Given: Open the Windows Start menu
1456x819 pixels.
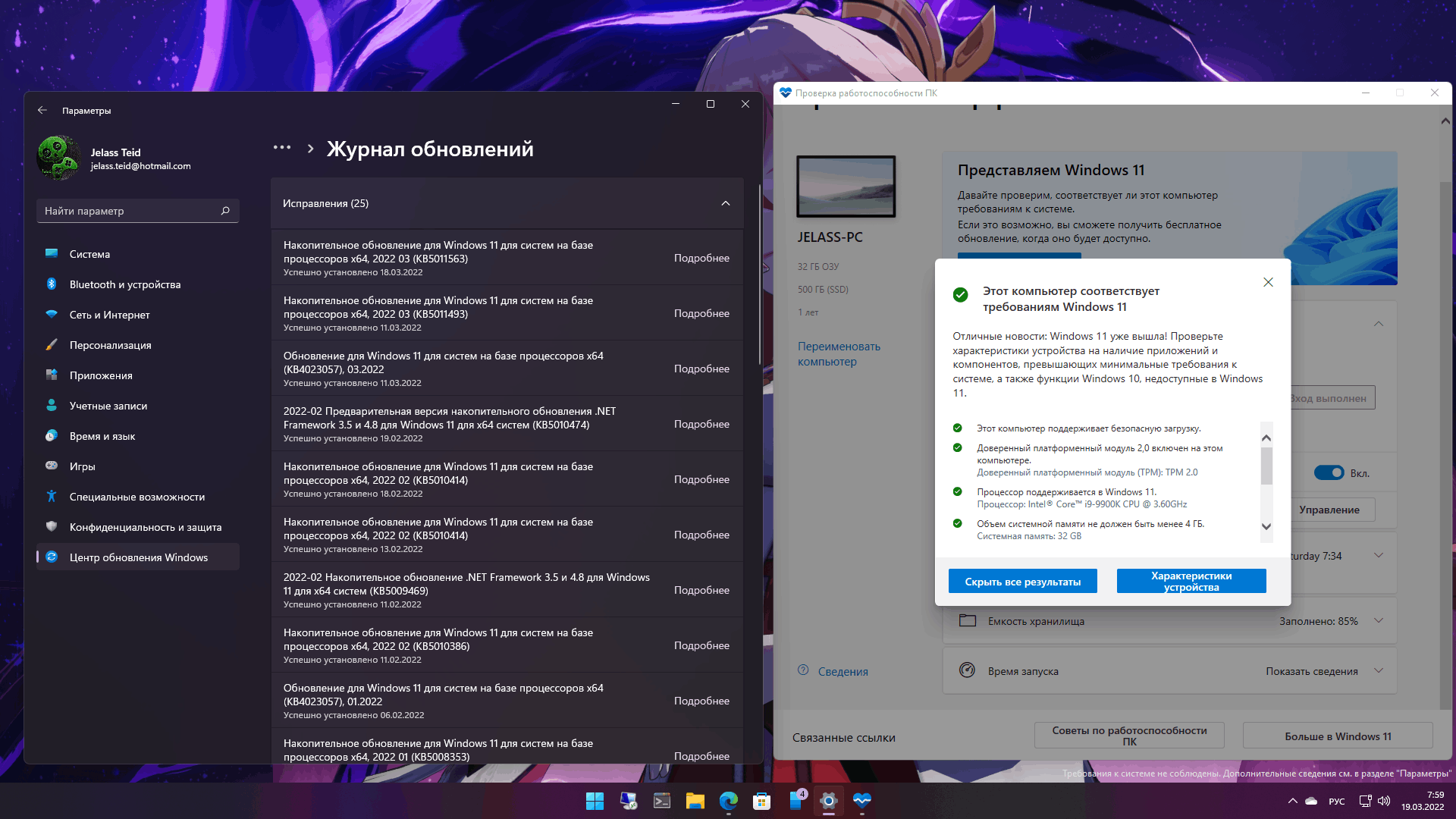Looking at the screenshot, I should coord(595,801).
